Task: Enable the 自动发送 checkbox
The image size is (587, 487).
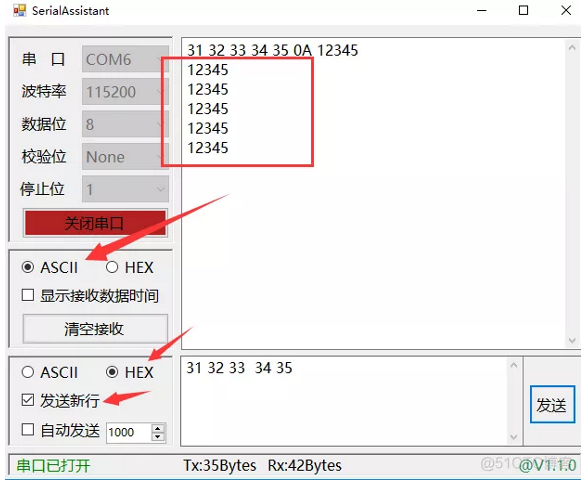Action: (28, 429)
